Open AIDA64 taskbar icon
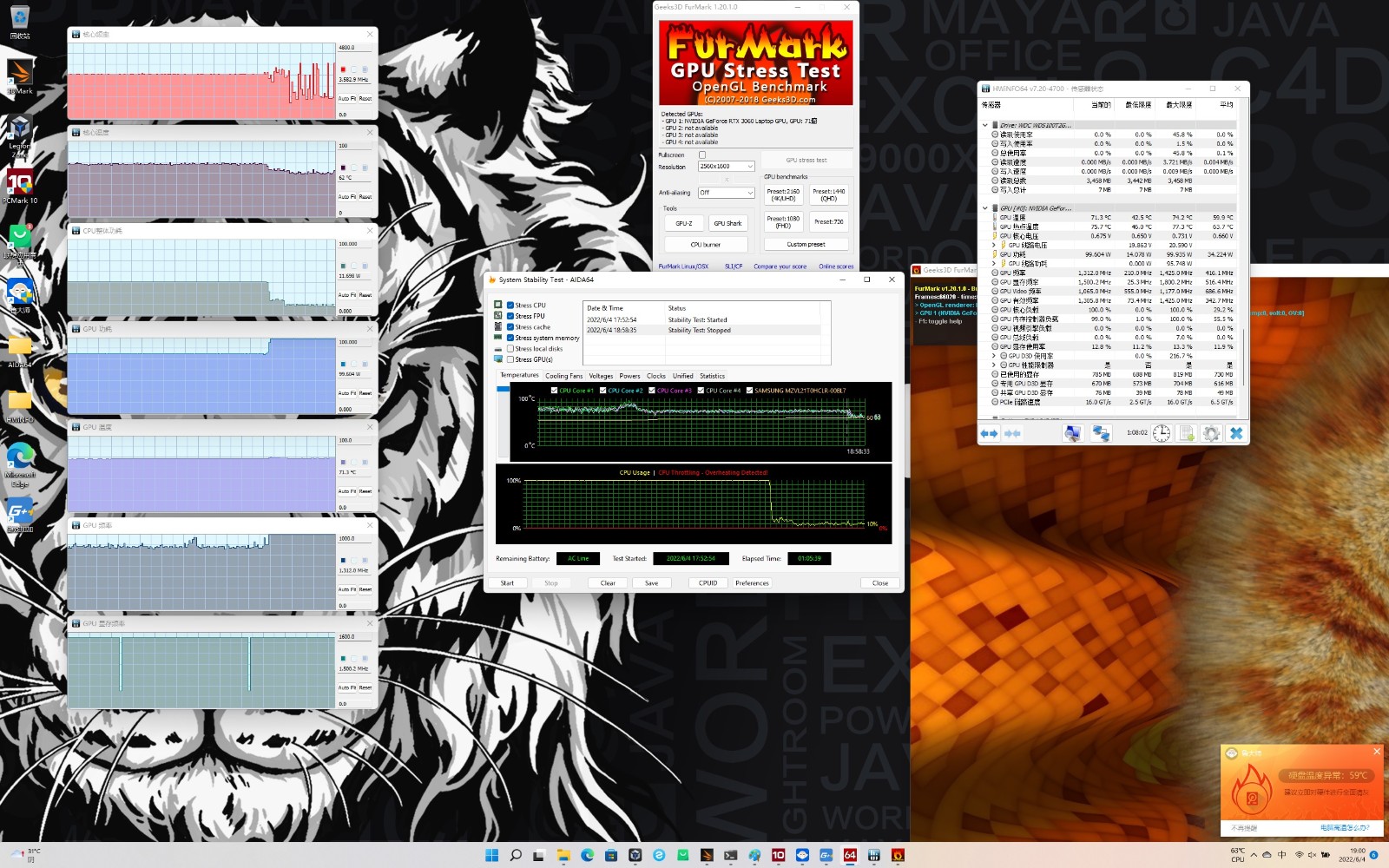The width and height of the screenshot is (1389, 868). (850, 855)
